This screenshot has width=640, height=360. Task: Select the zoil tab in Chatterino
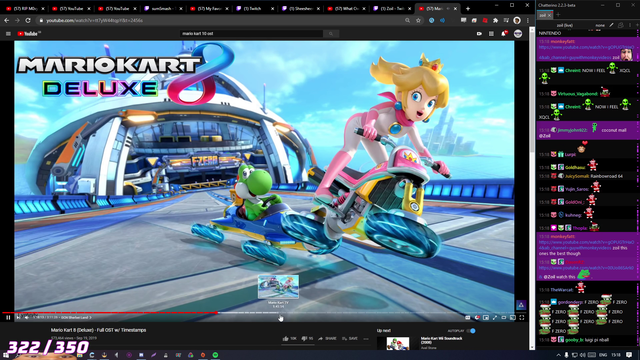545,15
